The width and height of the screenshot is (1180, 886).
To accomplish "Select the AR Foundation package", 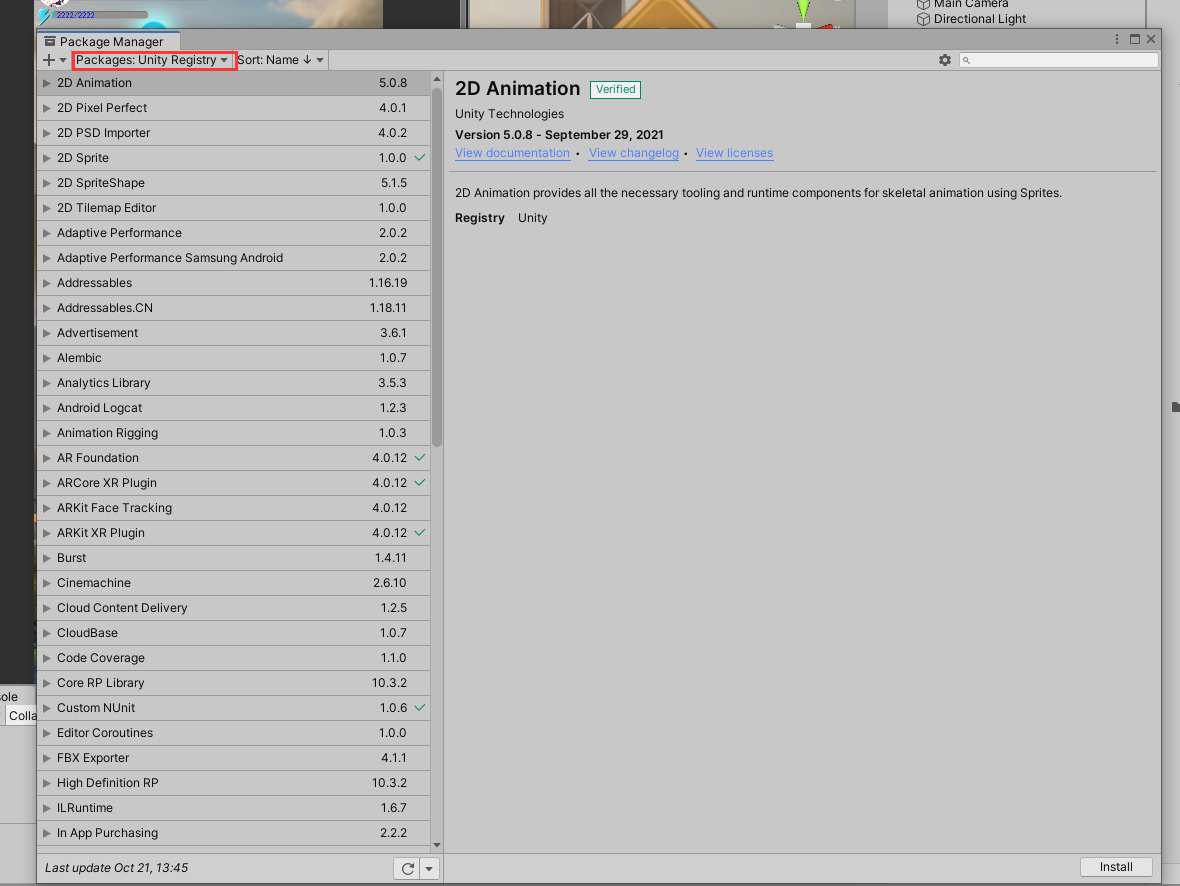I will (233, 458).
